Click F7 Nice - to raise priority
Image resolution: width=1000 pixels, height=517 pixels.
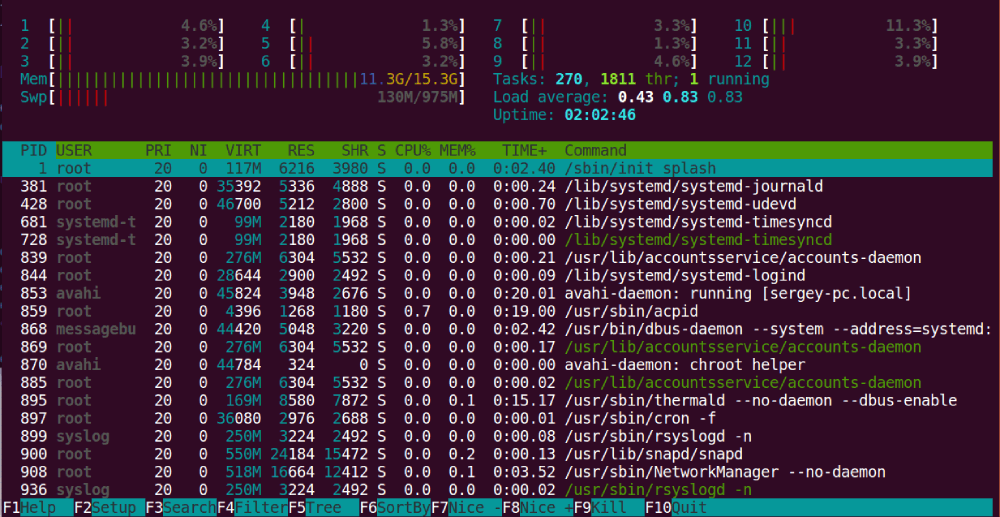(467, 508)
